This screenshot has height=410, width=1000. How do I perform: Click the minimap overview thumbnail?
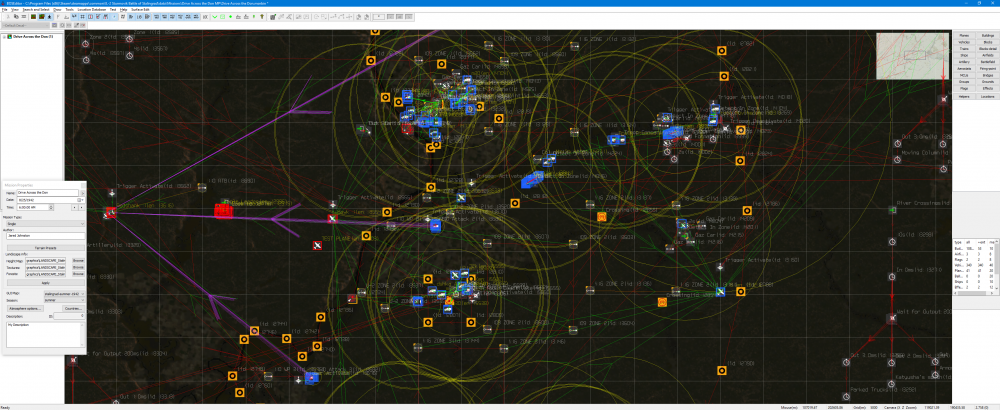pos(912,55)
